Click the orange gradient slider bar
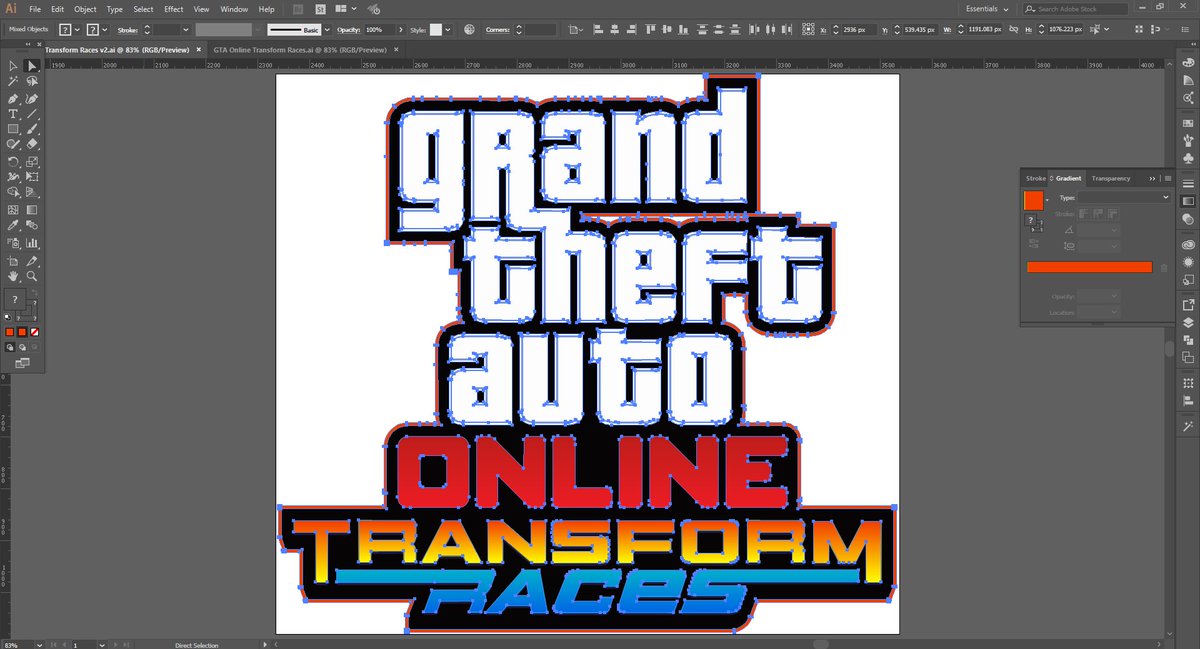The width and height of the screenshot is (1200, 649). (1089, 267)
